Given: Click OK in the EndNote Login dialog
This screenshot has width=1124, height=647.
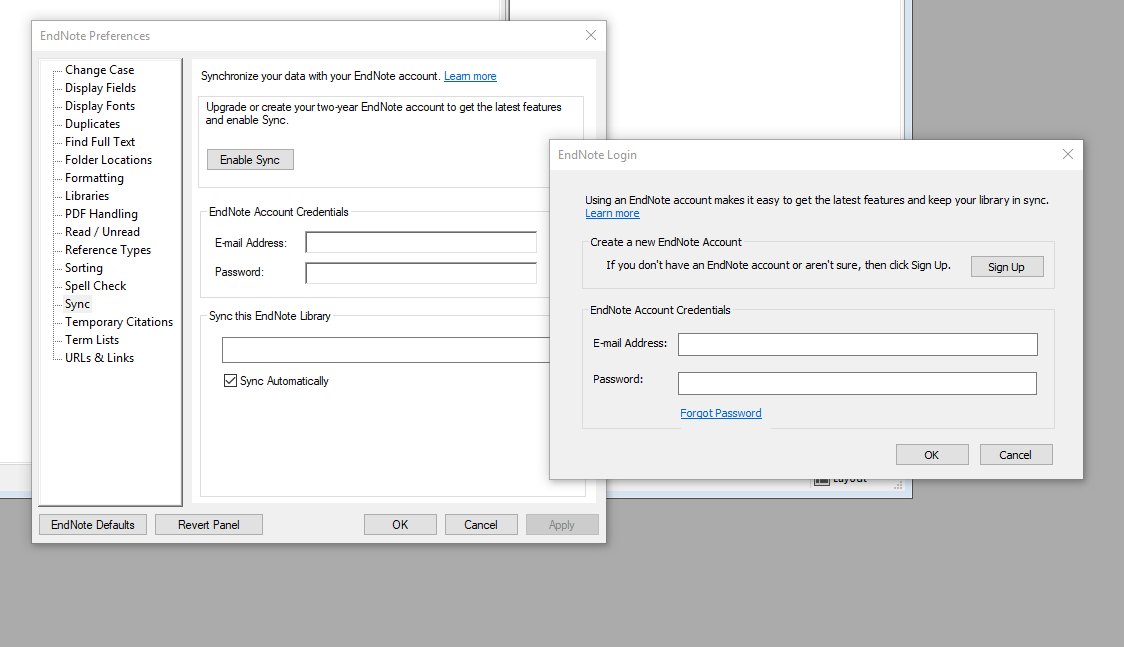Looking at the screenshot, I should 931,455.
